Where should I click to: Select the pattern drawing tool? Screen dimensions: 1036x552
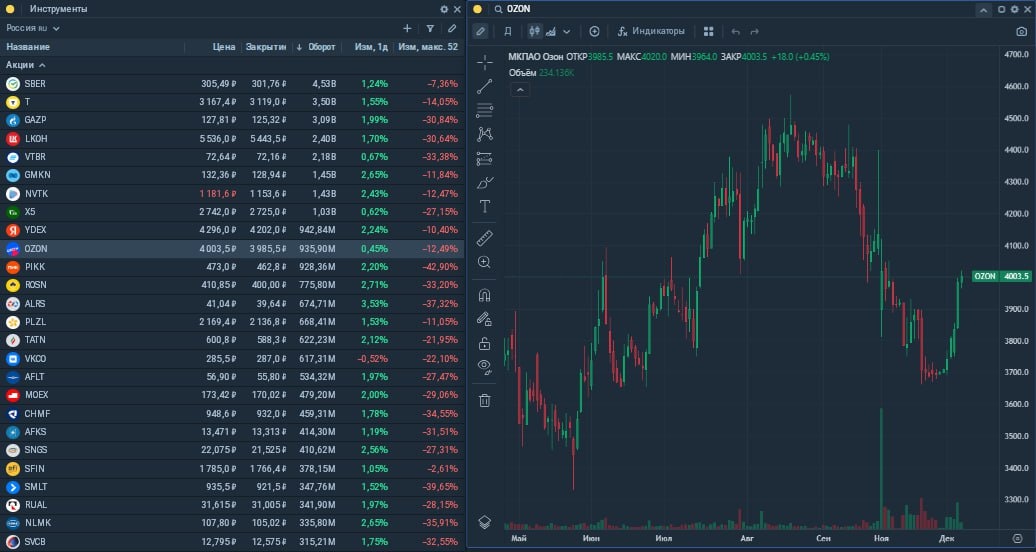[484, 134]
